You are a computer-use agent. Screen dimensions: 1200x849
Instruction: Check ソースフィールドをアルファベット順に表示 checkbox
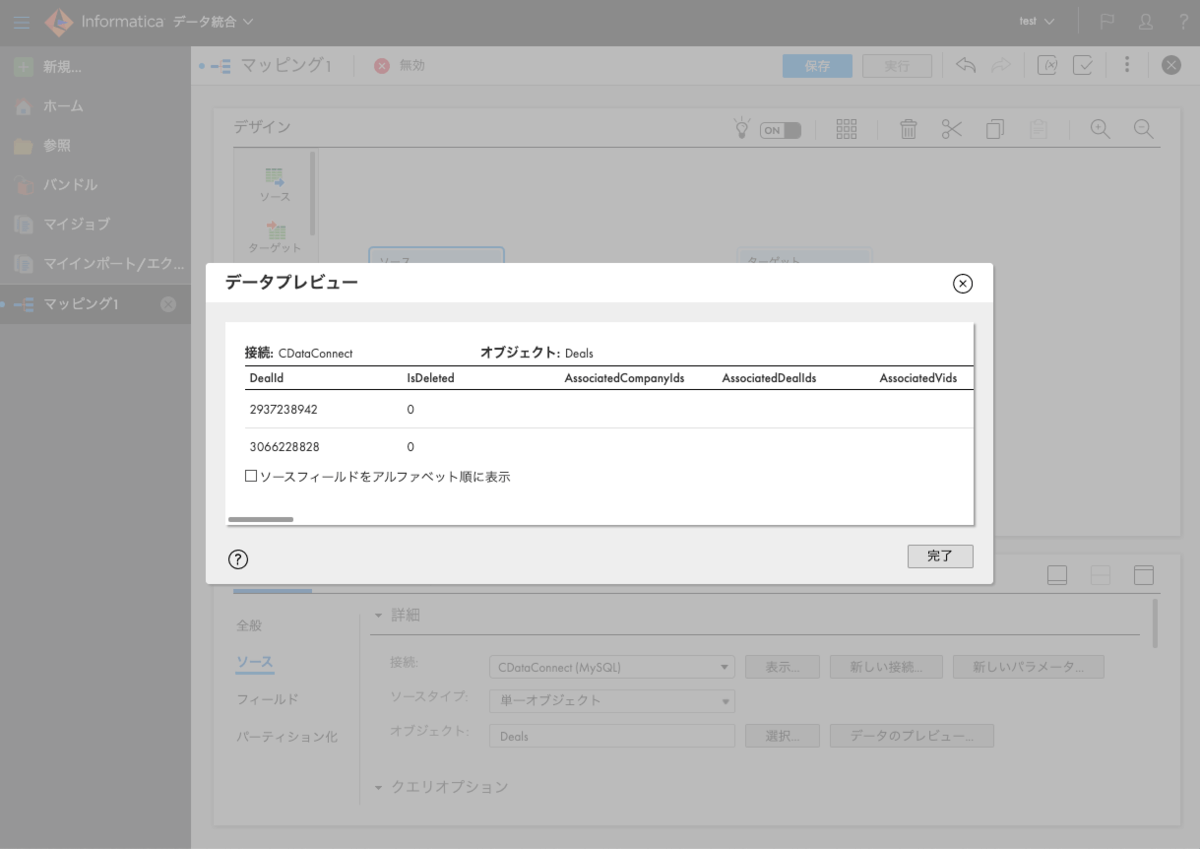(x=251, y=477)
